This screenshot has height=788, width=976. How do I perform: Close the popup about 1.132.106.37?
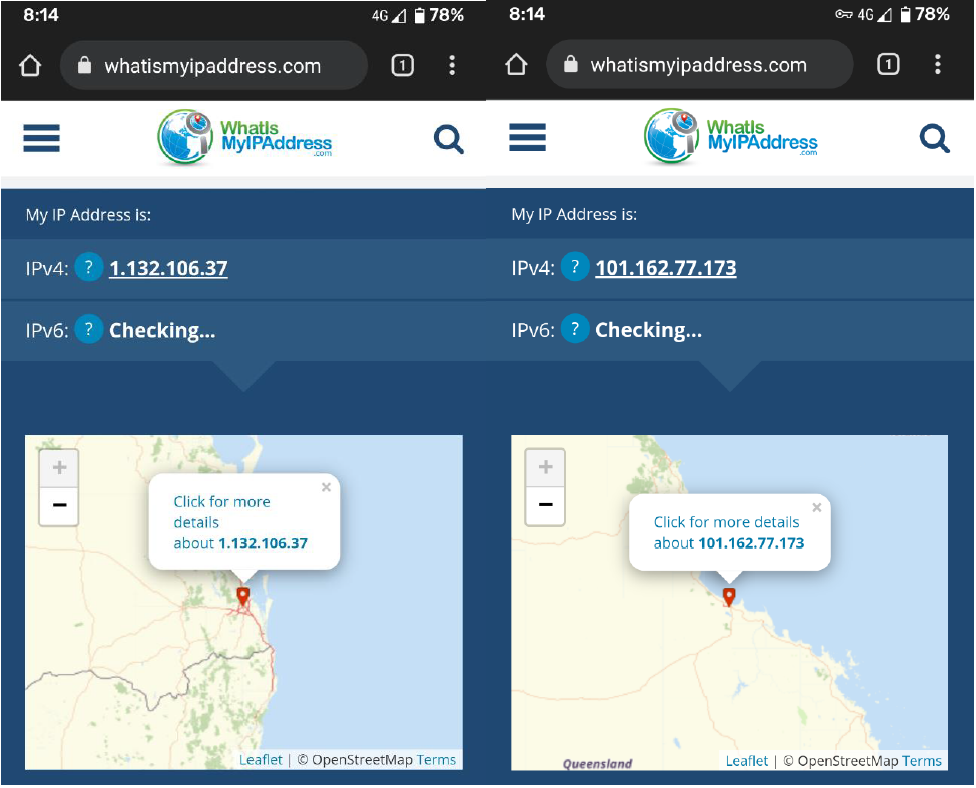pos(326,487)
